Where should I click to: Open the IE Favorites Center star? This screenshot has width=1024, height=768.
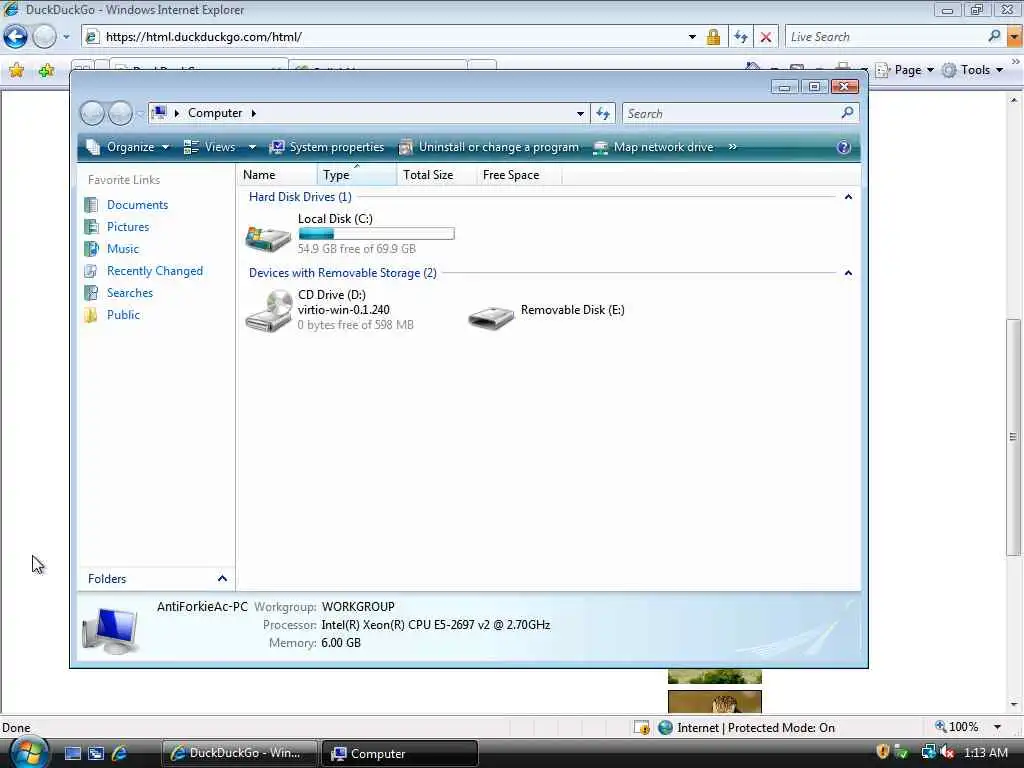coord(16,70)
